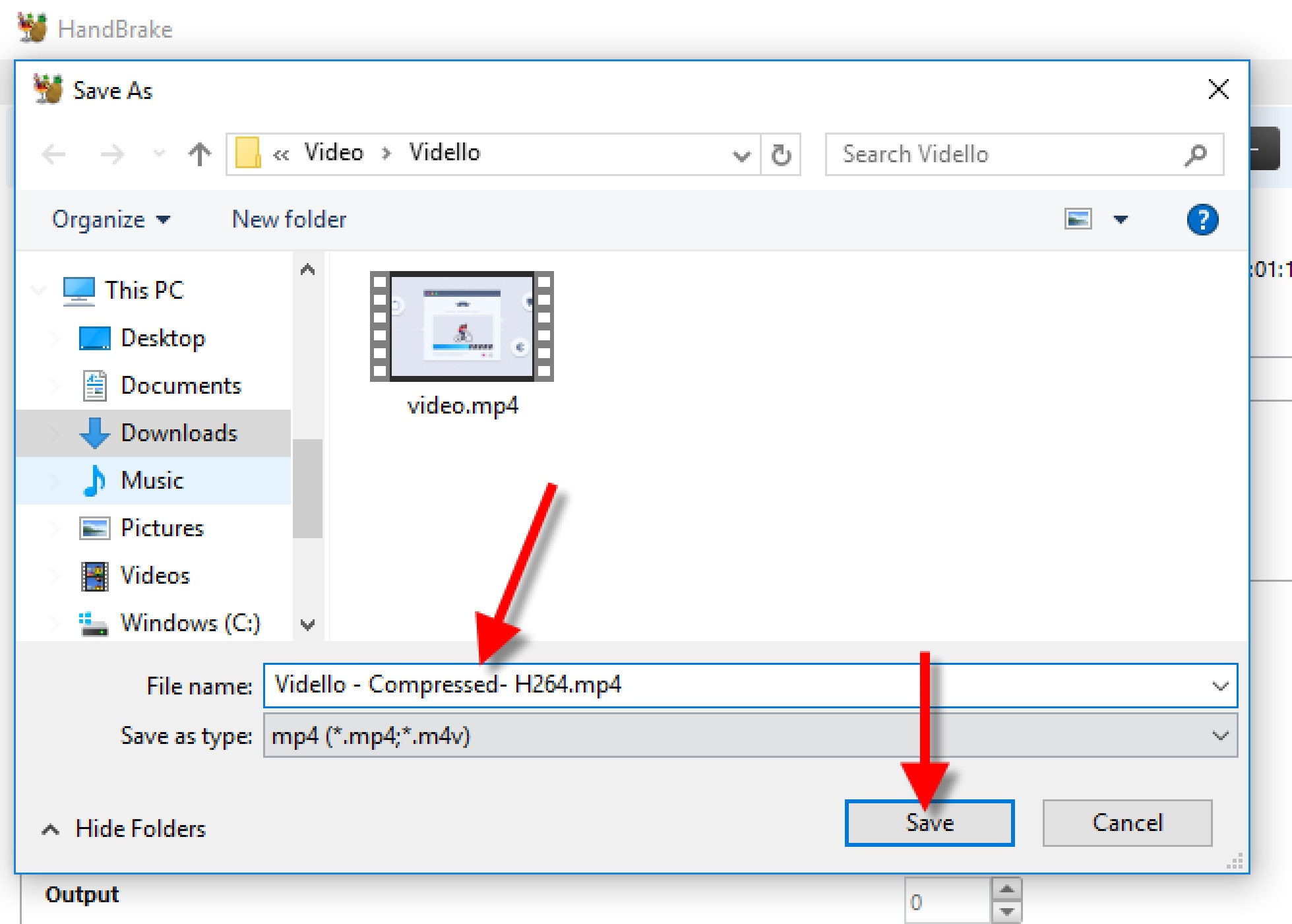Open the Help question mark icon
This screenshot has width=1292, height=924.
click(x=1202, y=220)
